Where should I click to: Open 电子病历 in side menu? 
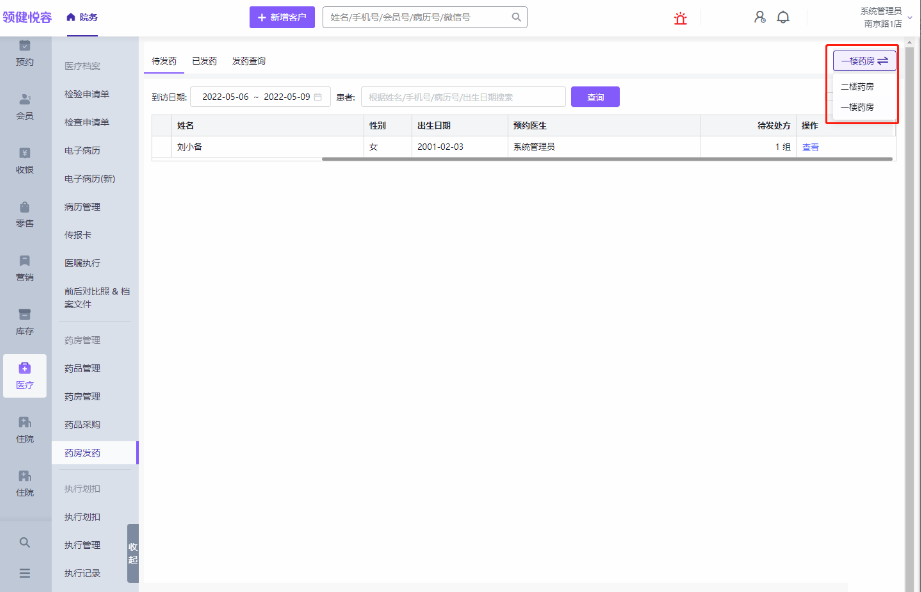point(82,150)
